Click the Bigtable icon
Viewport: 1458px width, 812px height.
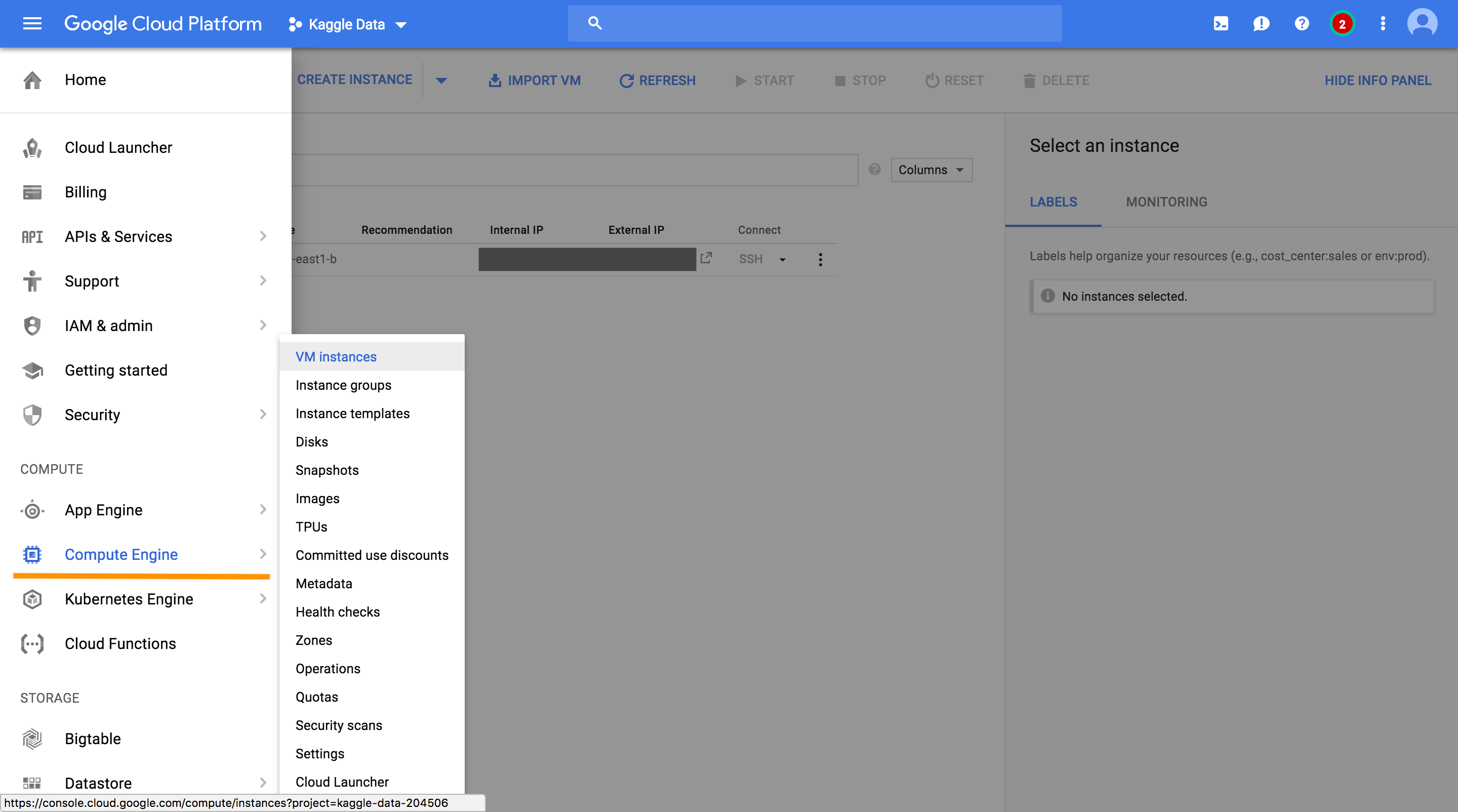pyautogui.click(x=32, y=739)
